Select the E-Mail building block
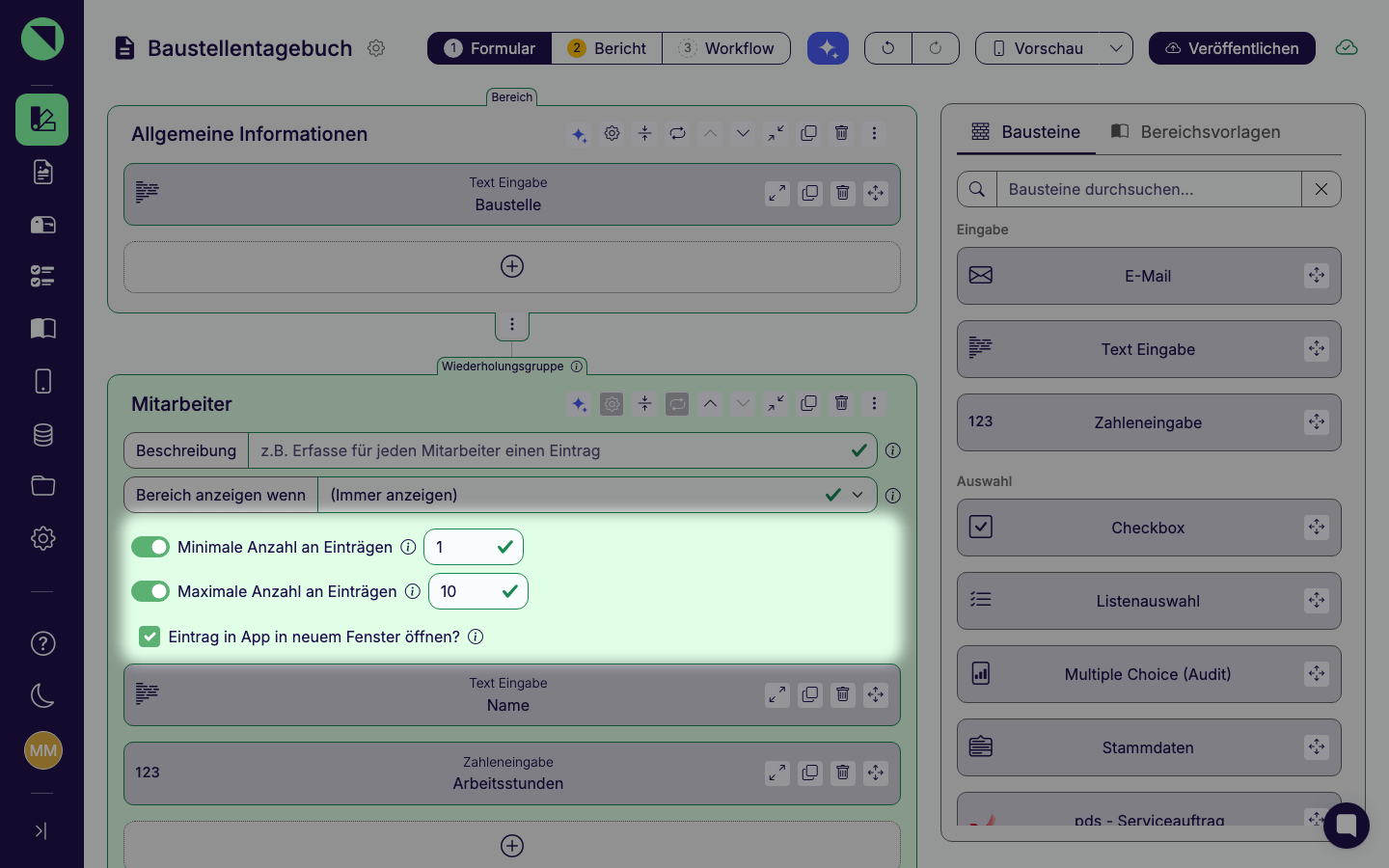 click(x=1149, y=276)
